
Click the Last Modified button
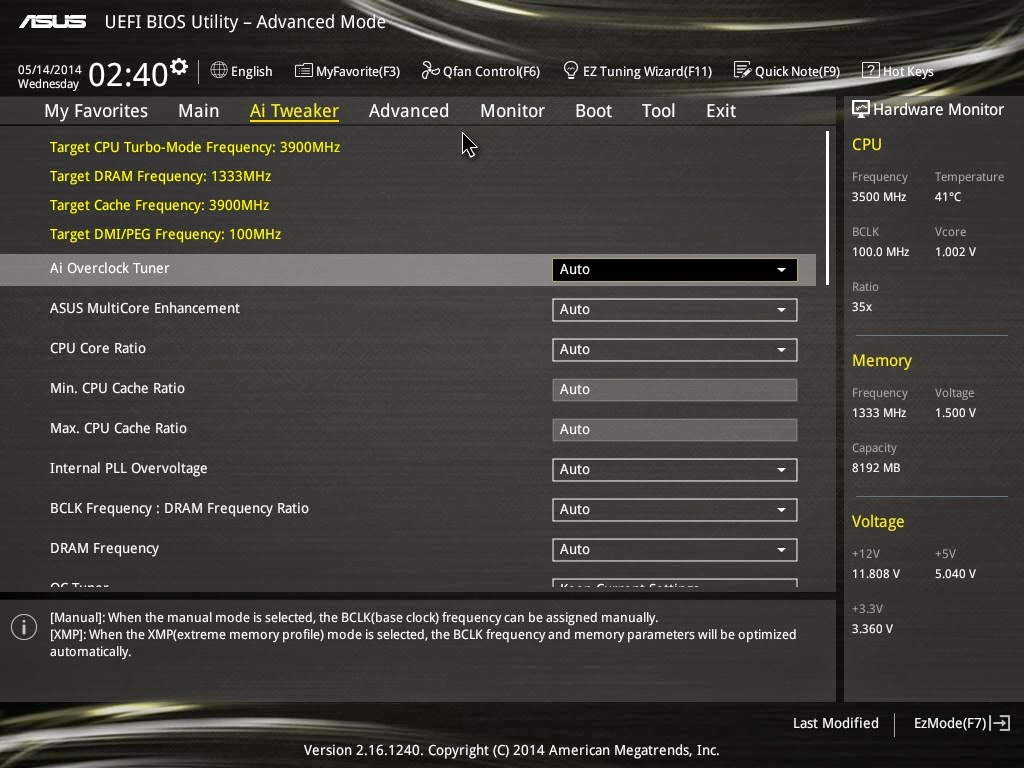coord(835,723)
